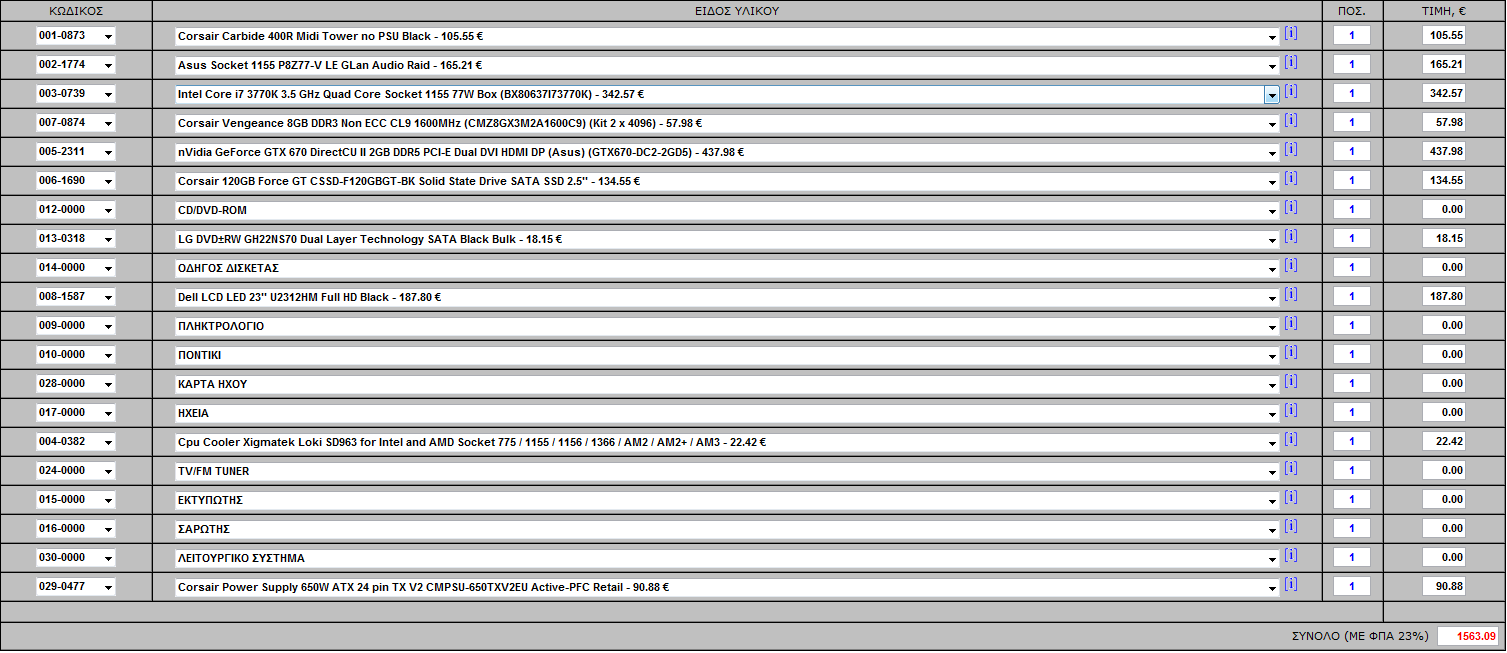
Task: Open info link for Dell LCD U2312HM
Action: (1291, 295)
